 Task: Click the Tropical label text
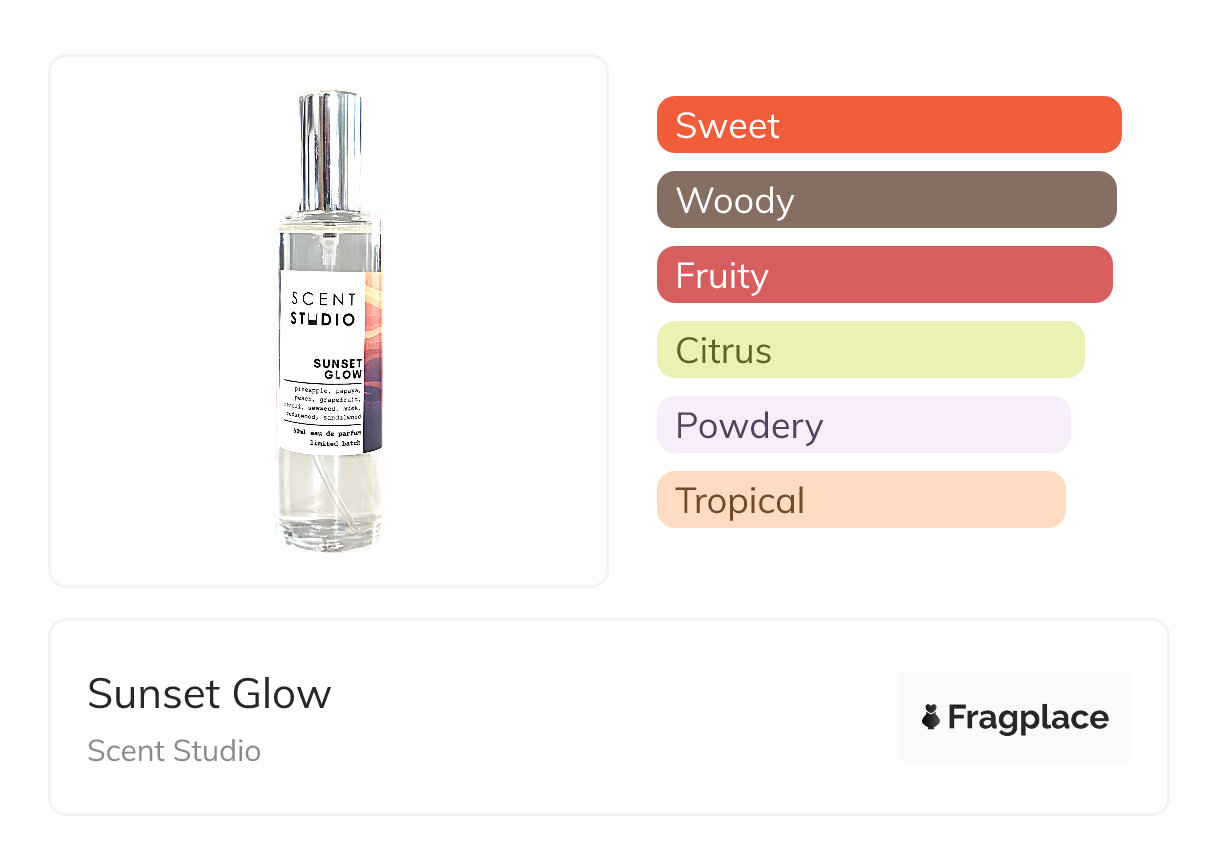739,500
